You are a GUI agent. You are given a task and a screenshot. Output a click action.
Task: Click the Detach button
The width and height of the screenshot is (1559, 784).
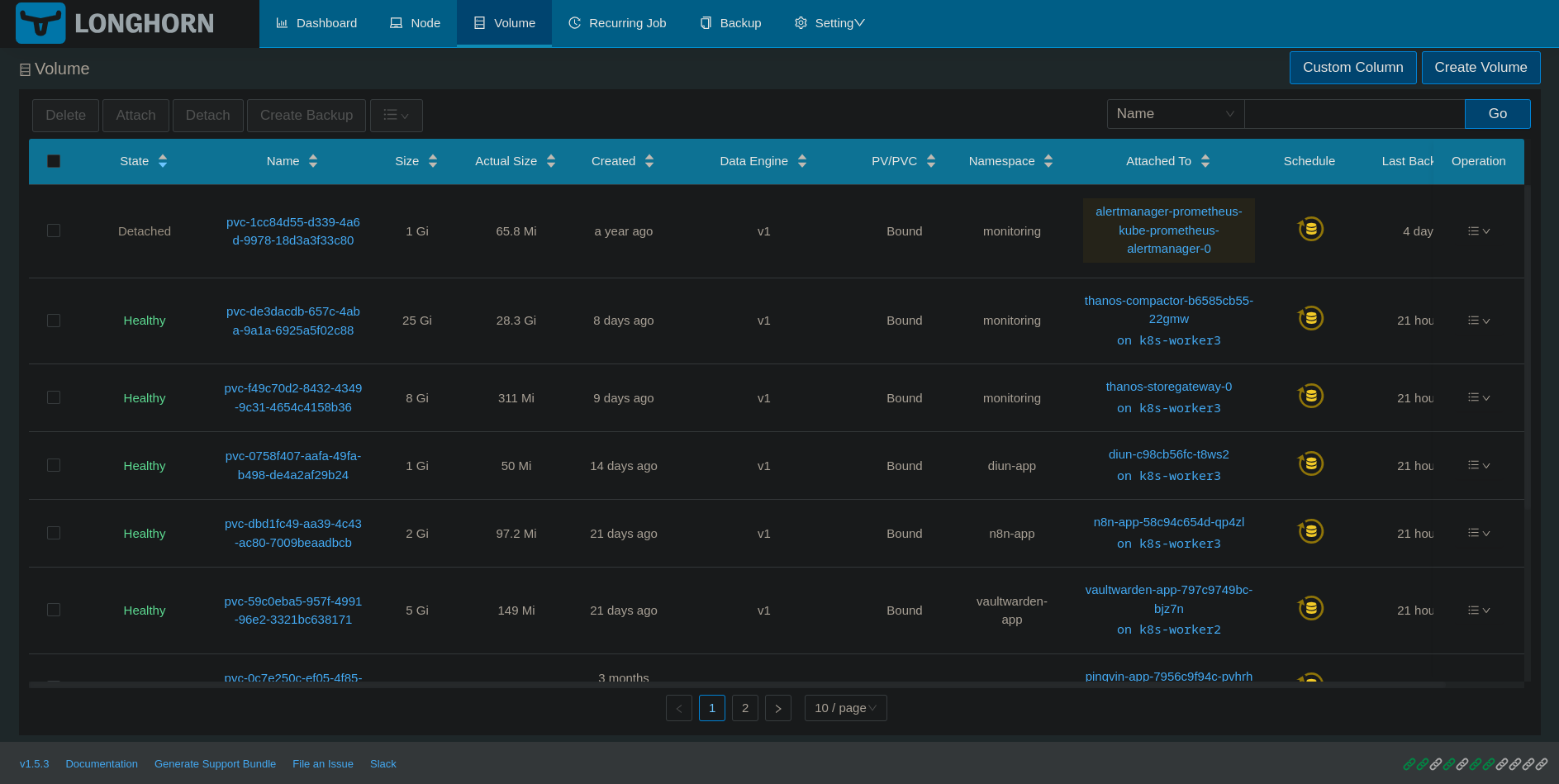click(208, 116)
